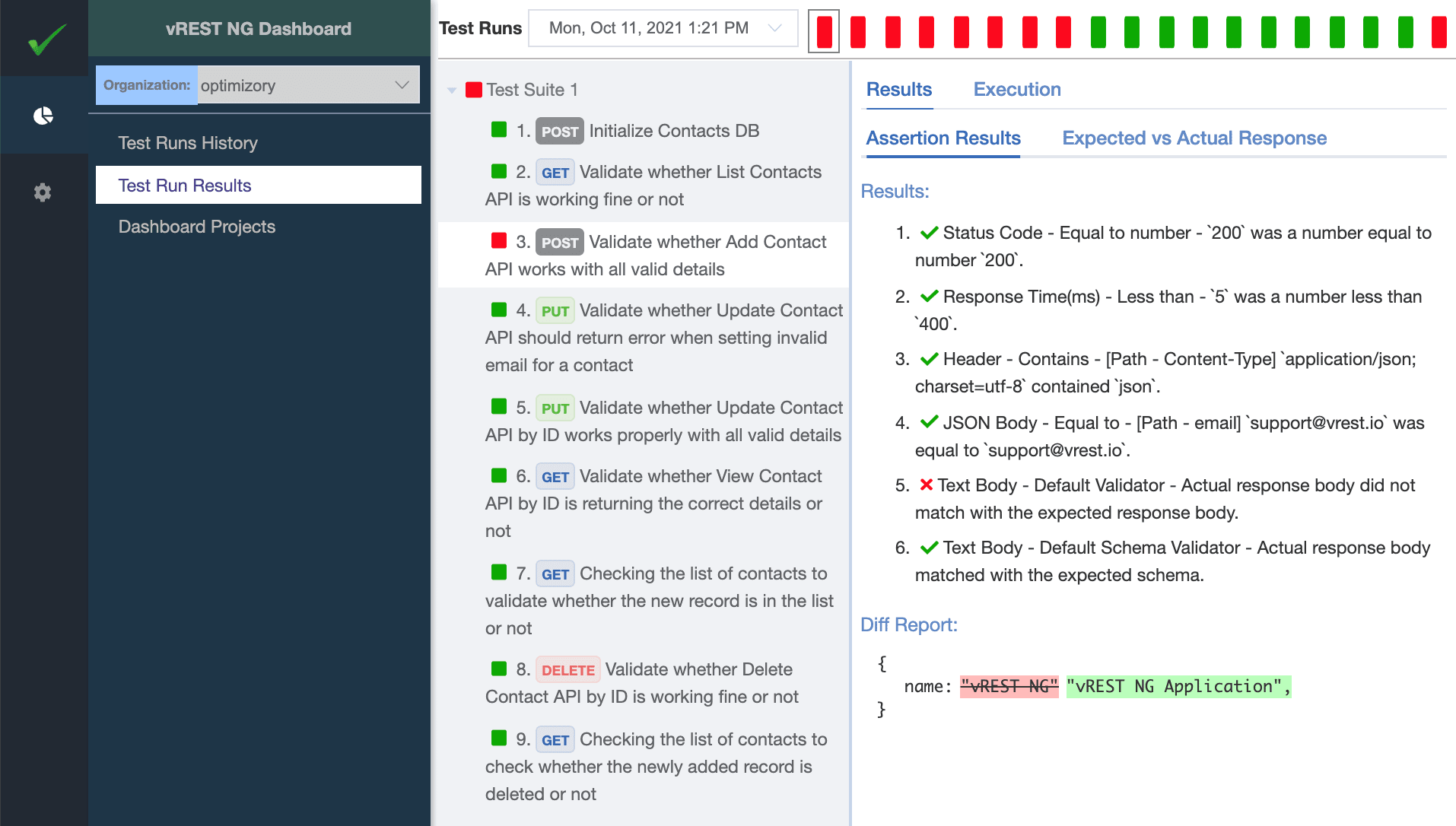Click the red cross on the Text Body Default Validator assertion
This screenshot has width=1456, height=826.
tap(926, 484)
